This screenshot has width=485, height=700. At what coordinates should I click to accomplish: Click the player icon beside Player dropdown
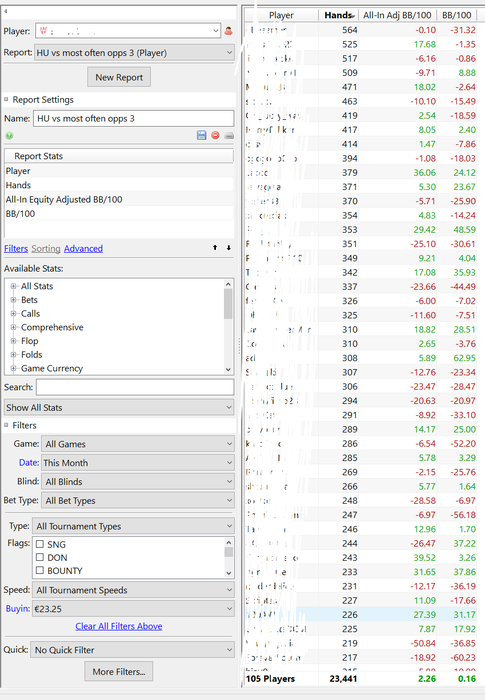click(228, 31)
